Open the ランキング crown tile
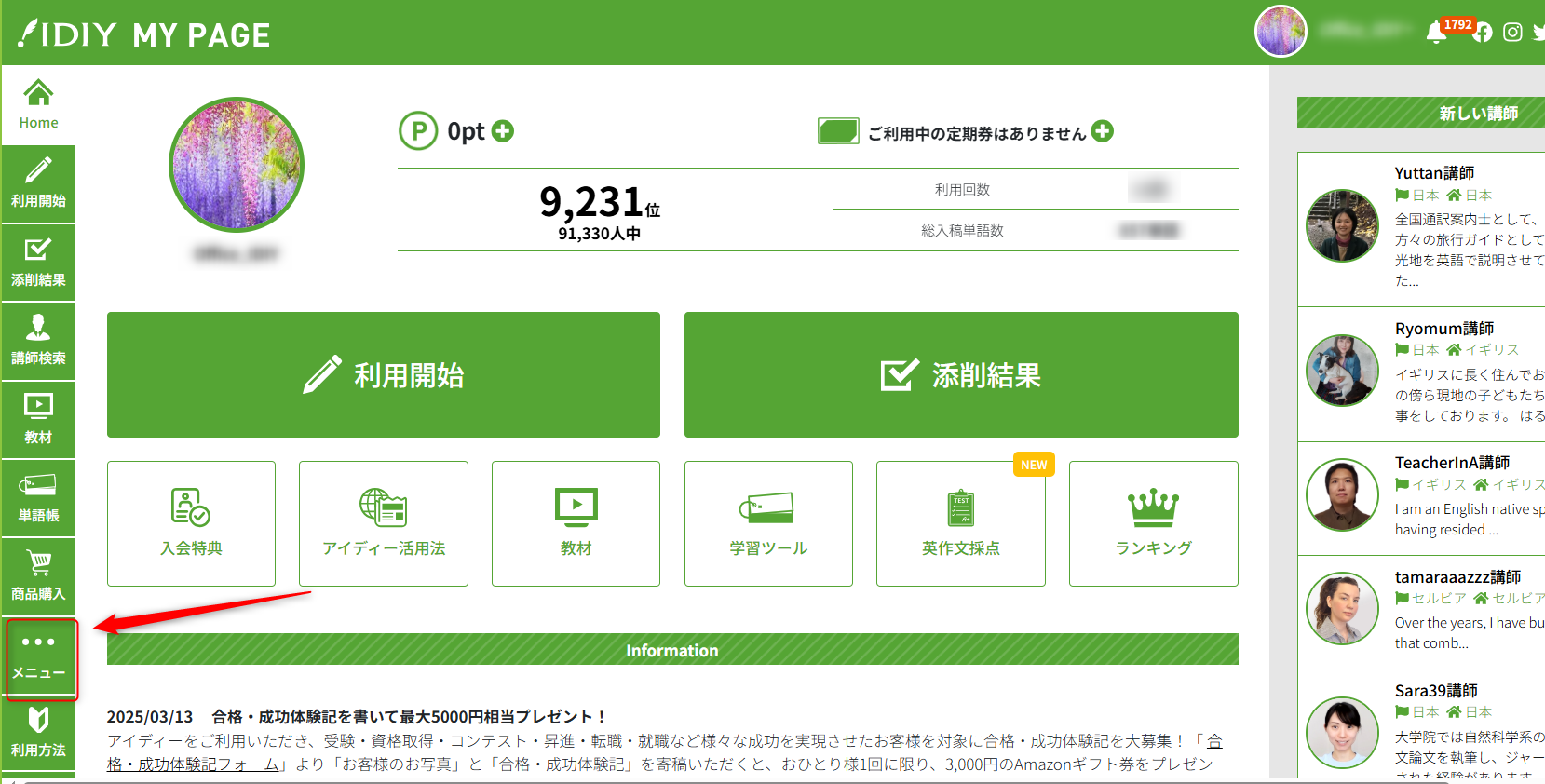Image resolution: width=1545 pixels, height=784 pixels. point(1154,523)
